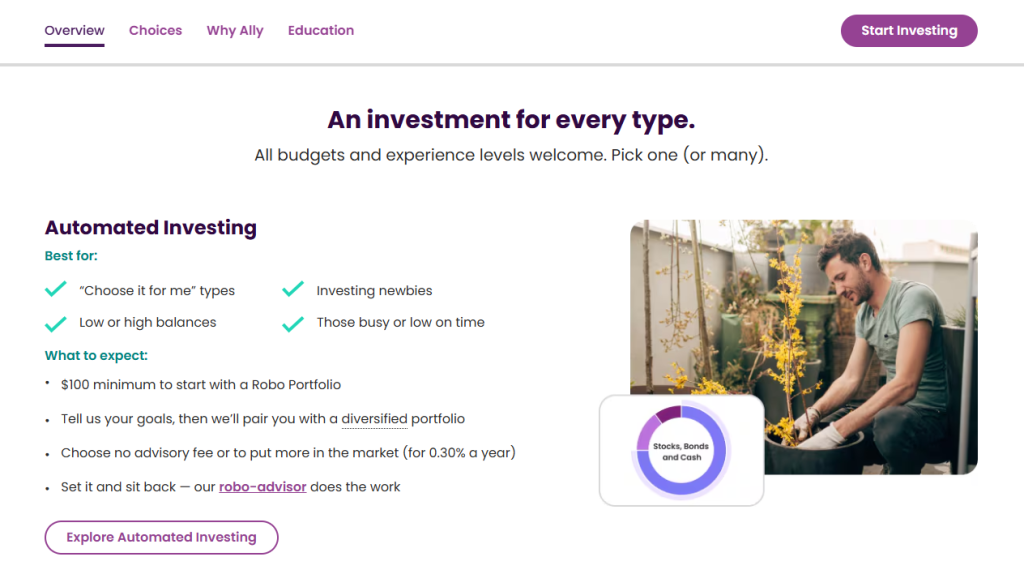
Task: Click checkmark icon next to Those busy or low on time
Action: (293, 323)
